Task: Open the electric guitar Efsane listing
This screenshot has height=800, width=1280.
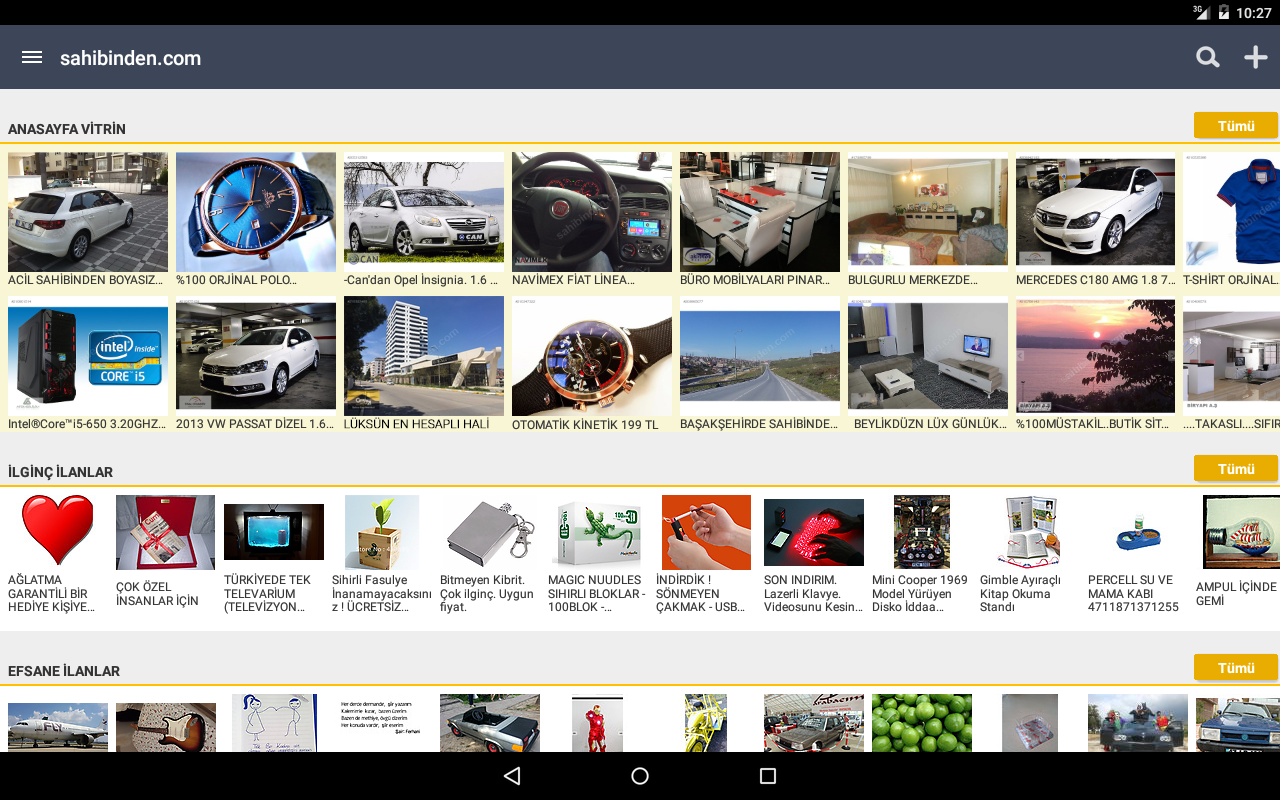Action: (x=166, y=727)
